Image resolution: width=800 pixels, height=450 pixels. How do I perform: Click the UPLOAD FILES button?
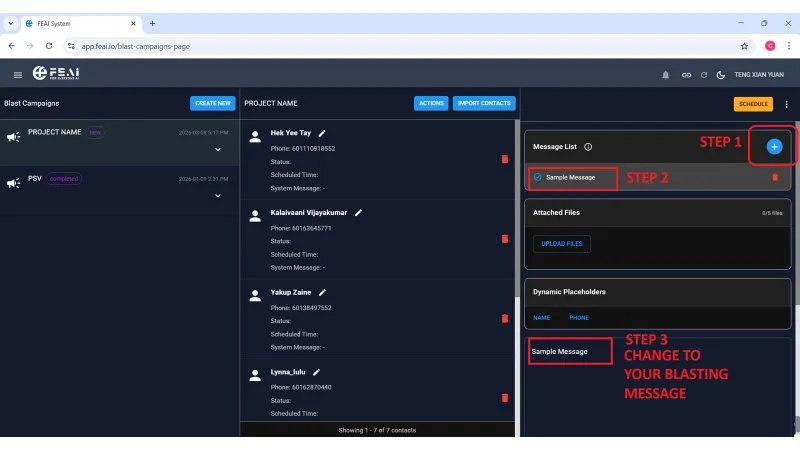tap(562, 244)
